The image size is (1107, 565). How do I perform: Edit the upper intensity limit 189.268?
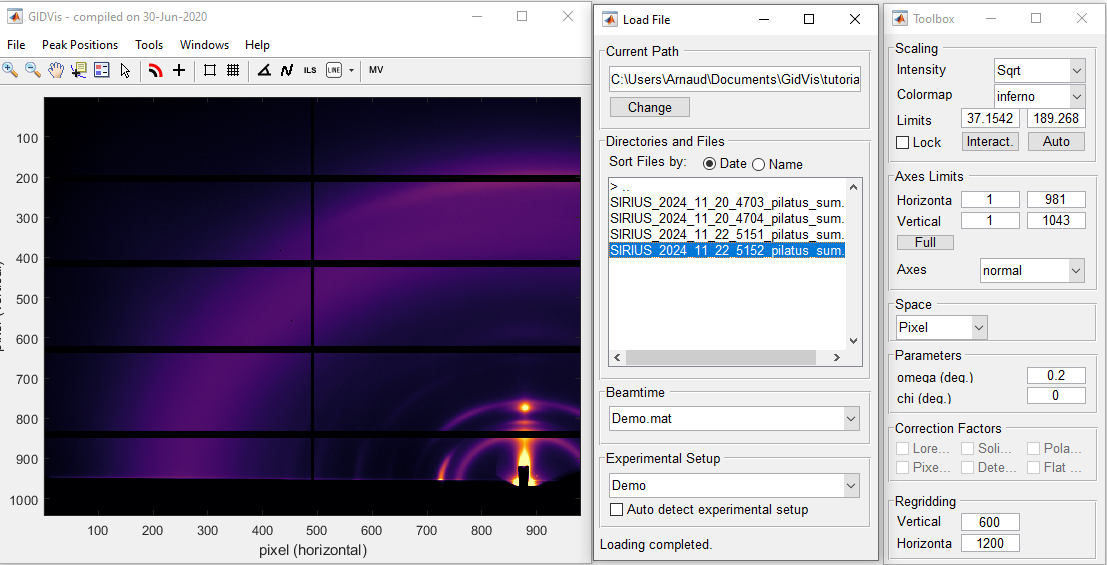coord(1056,119)
